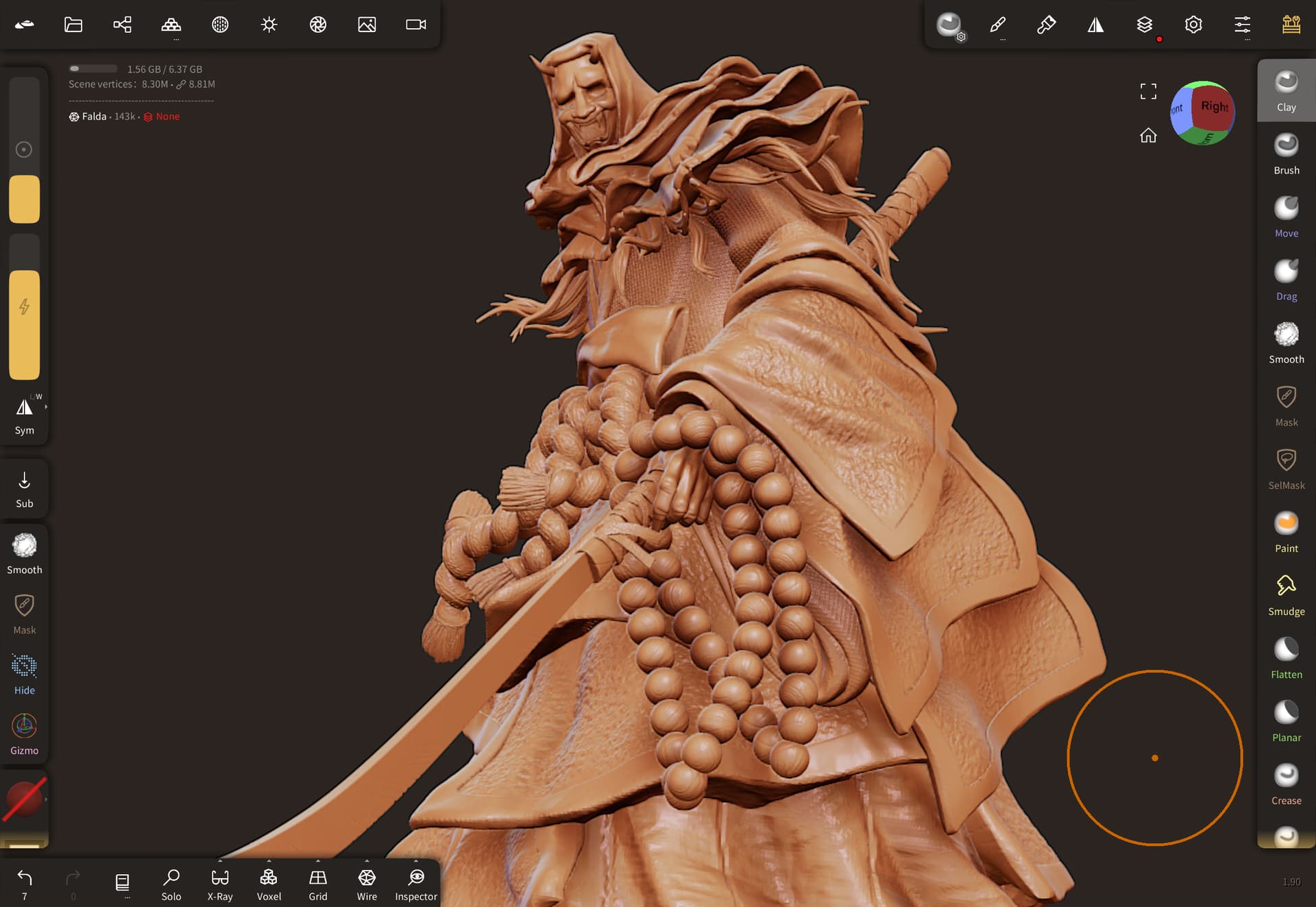This screenshot has width=1316, height=907.
Task: Open the lighting settings sun icon
Action: [269, 25]
